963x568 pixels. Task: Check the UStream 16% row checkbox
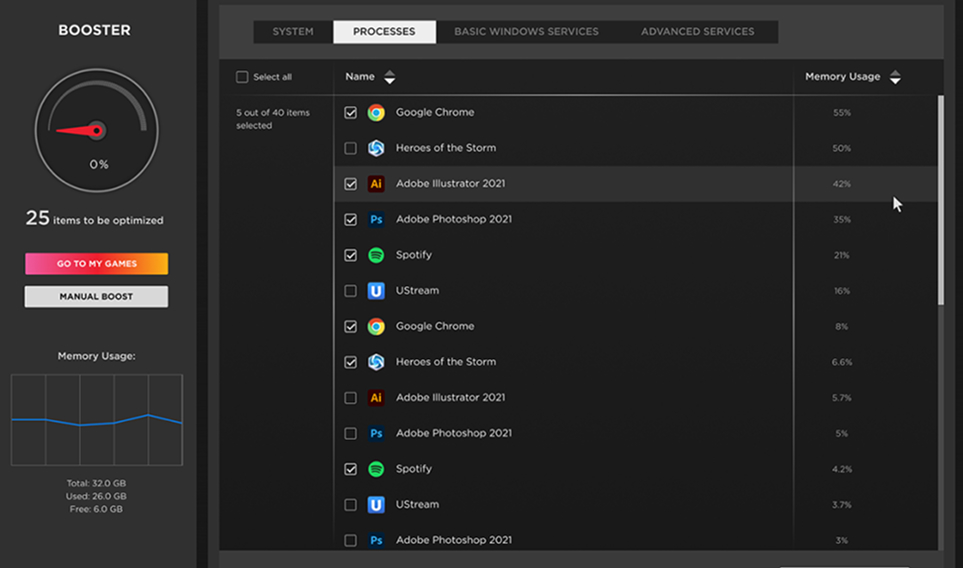[350, 291]
